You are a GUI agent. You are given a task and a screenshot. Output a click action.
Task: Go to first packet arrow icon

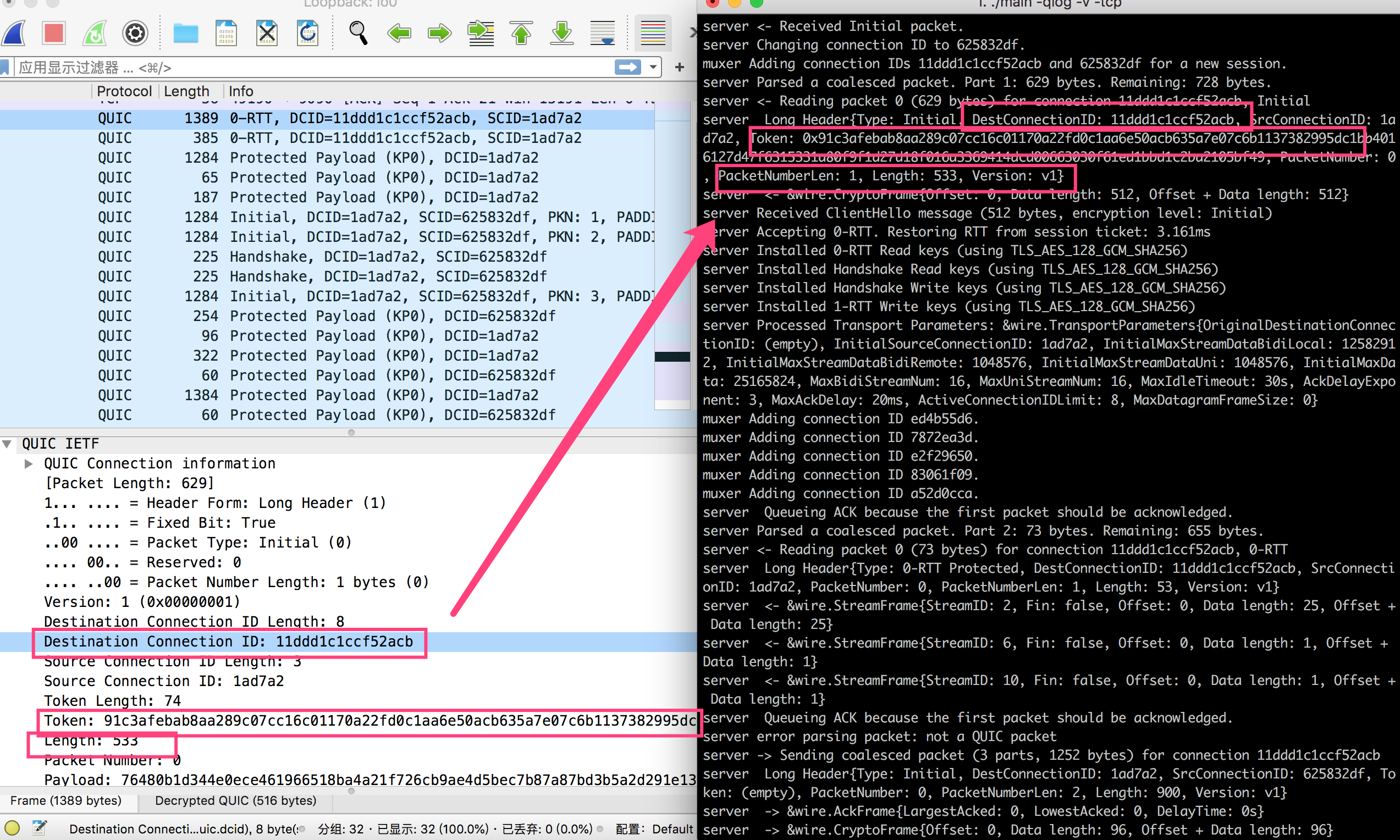click(x=521, y=33)
